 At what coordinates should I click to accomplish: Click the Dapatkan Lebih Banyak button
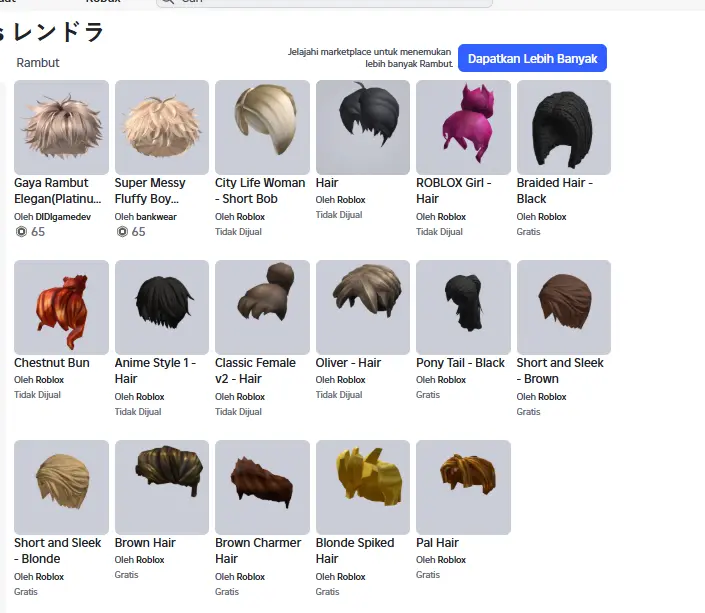[x=532, y=58]
